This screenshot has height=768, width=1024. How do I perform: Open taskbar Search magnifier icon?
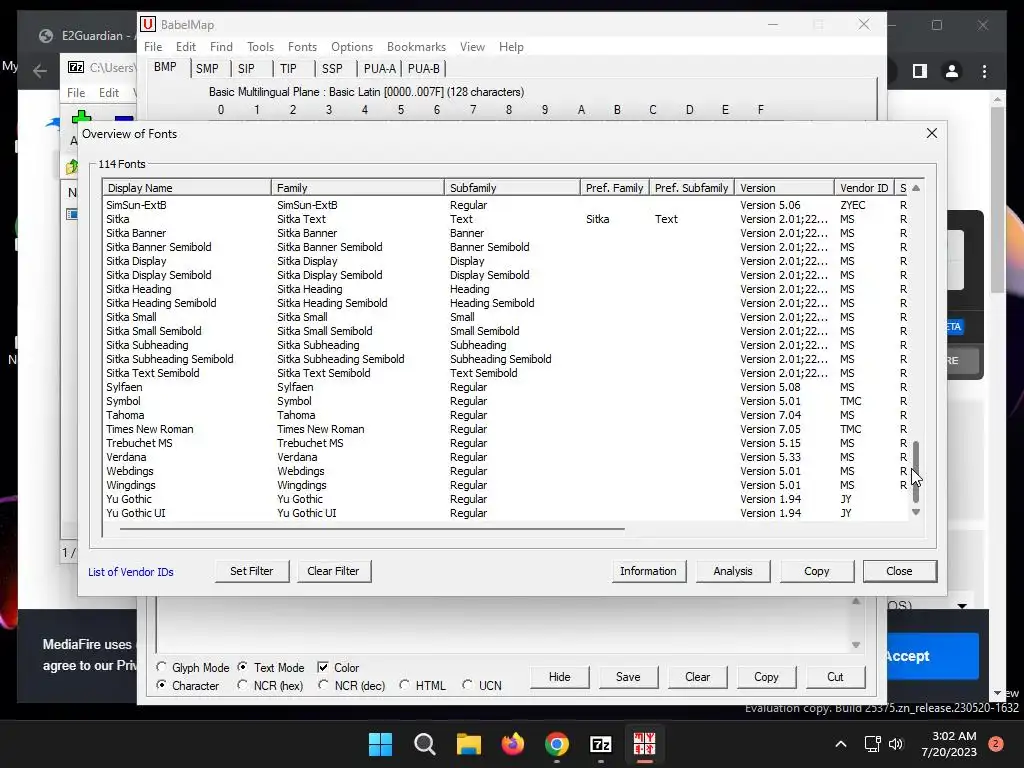pyautogui.click(x=424, y=744)
